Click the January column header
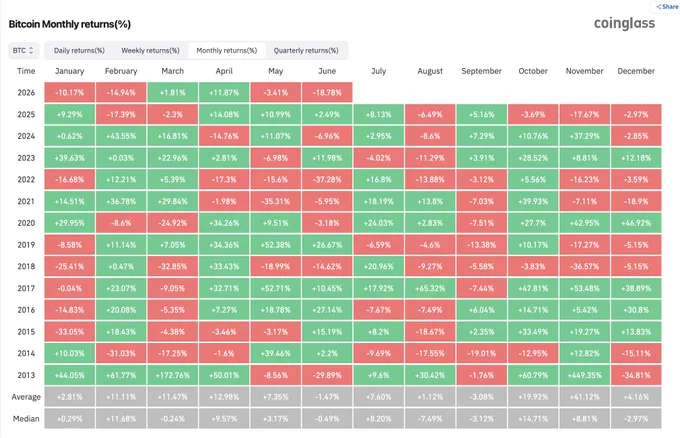Viewport: 680px width, 438px height. click(69, 71)
